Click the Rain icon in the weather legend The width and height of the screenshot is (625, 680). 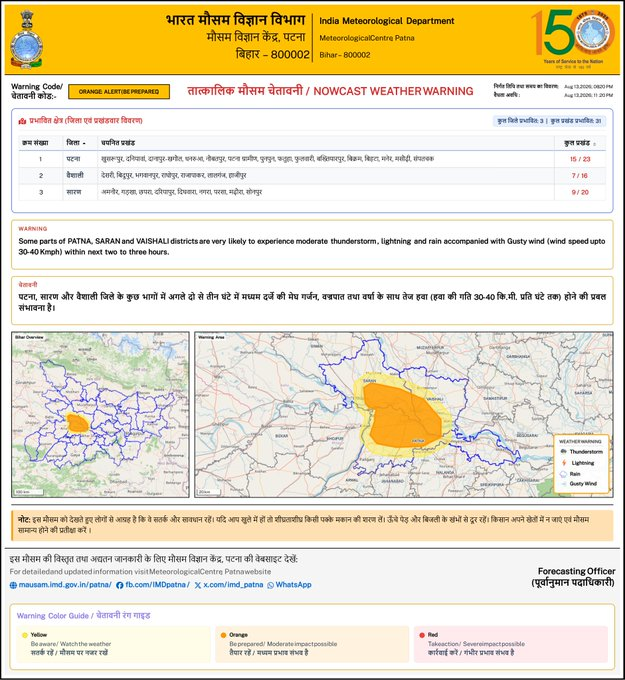(563, 474)
